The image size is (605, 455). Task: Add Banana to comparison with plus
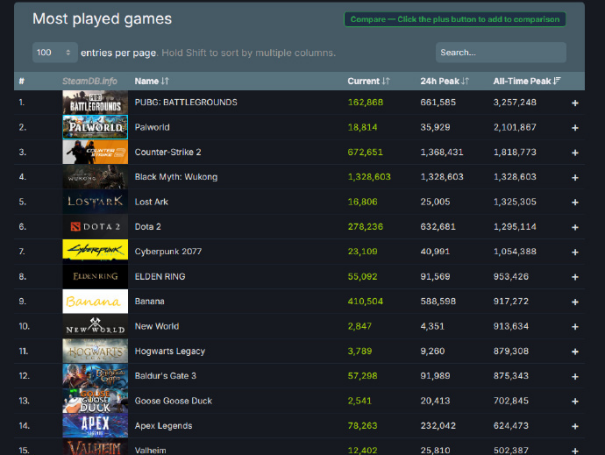point(575,302)
